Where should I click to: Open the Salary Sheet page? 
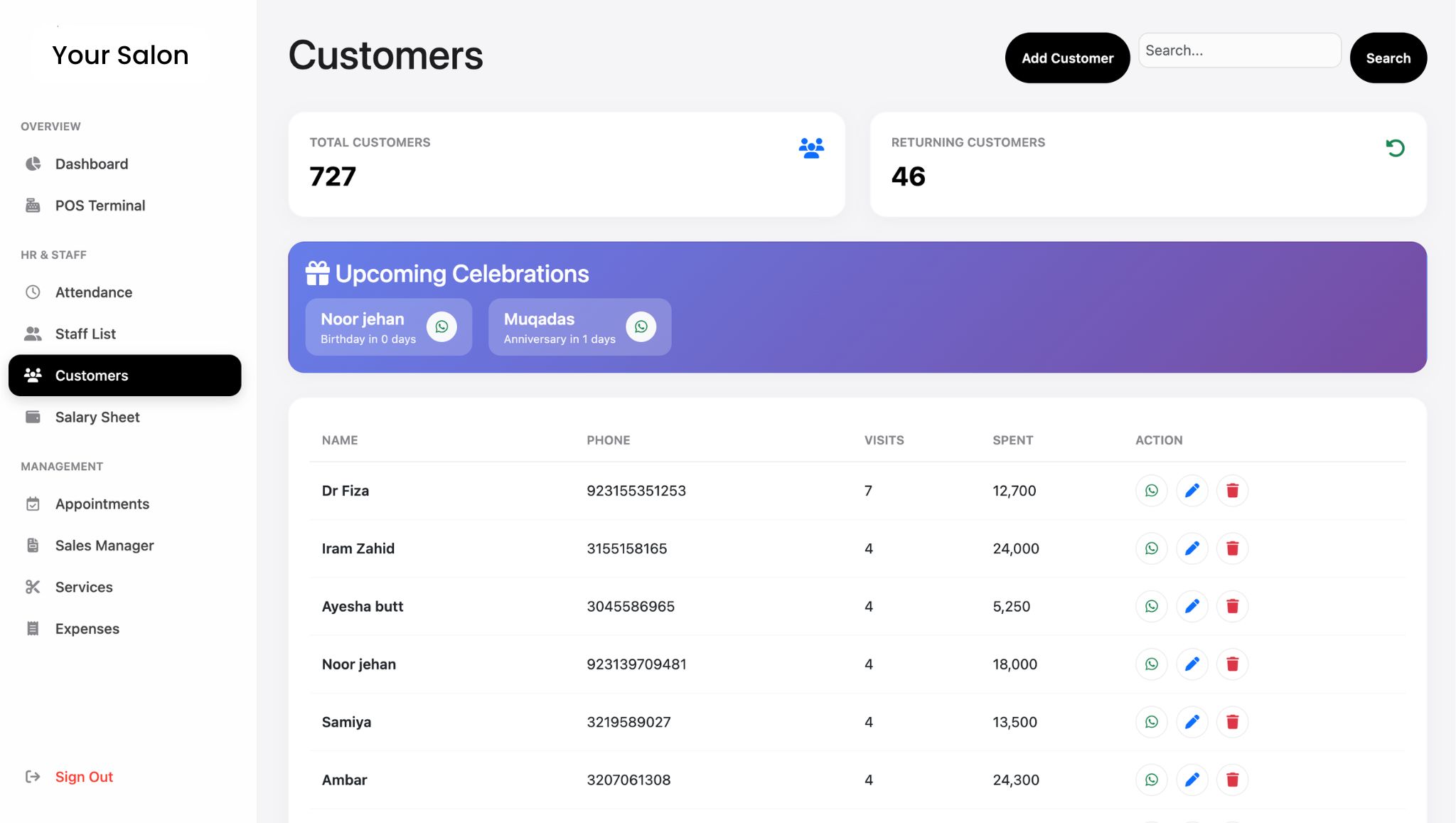[97, 417]
